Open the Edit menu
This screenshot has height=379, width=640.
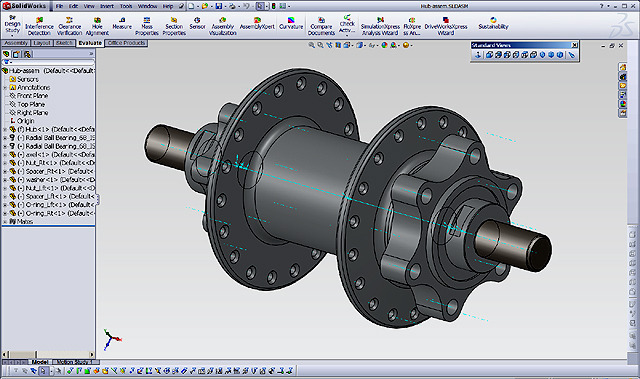point(73,6)
